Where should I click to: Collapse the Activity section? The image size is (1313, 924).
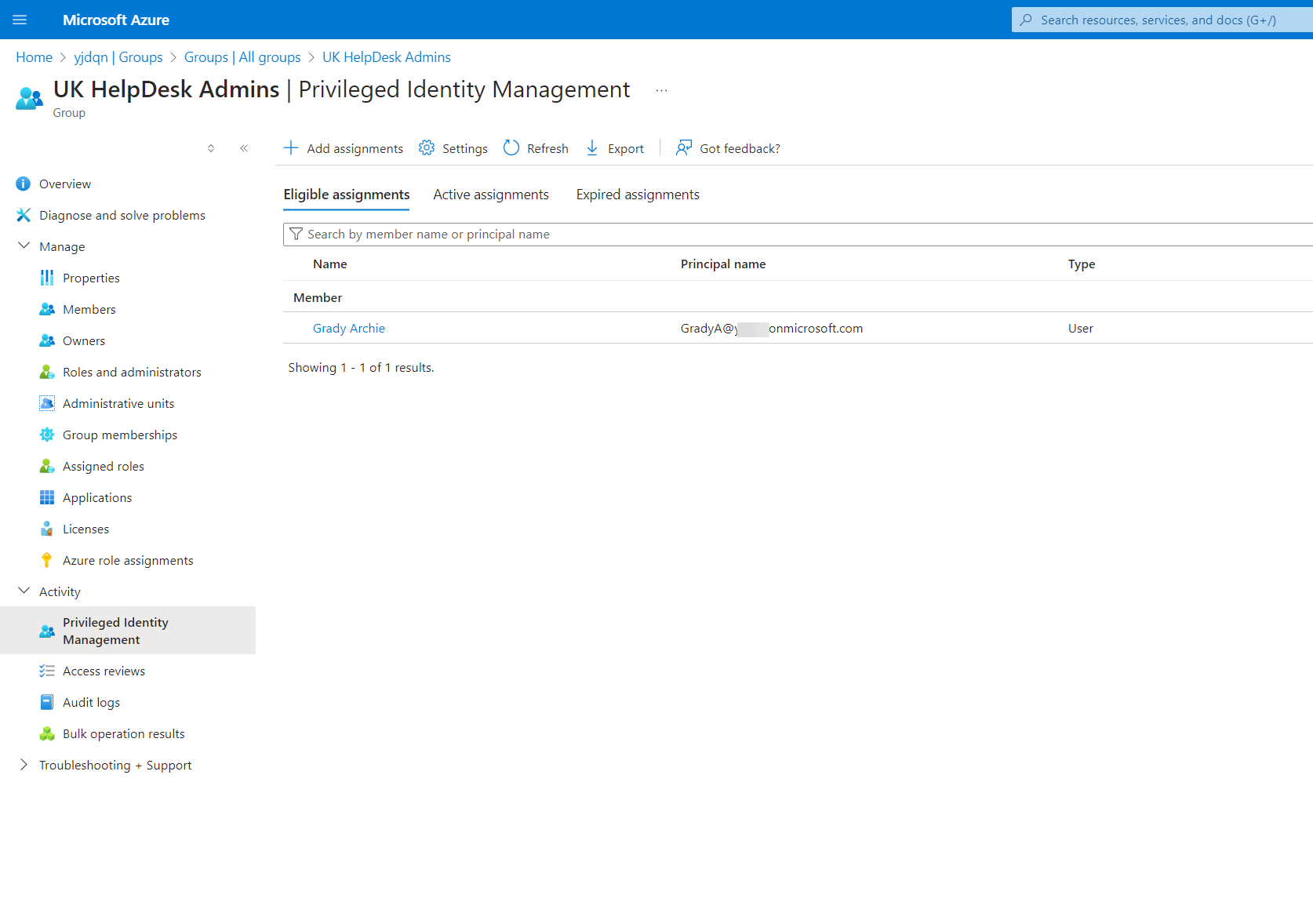pos(24,591)
